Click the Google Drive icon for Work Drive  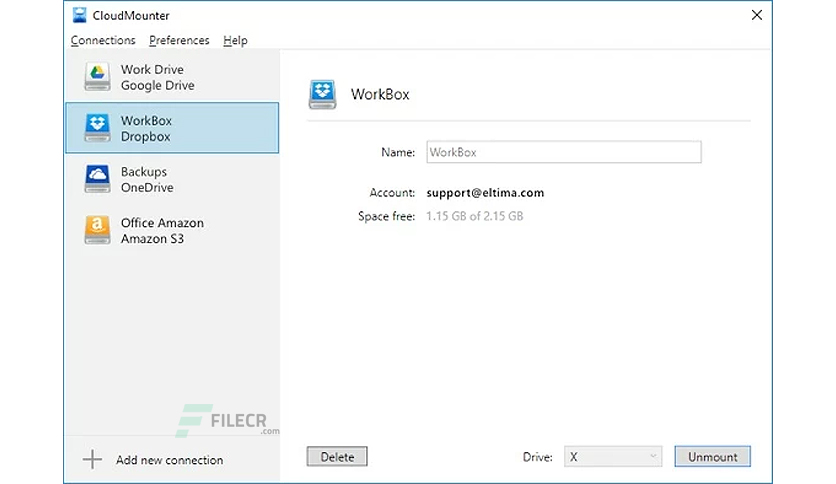pyautogui.click(x=97, y=76)
